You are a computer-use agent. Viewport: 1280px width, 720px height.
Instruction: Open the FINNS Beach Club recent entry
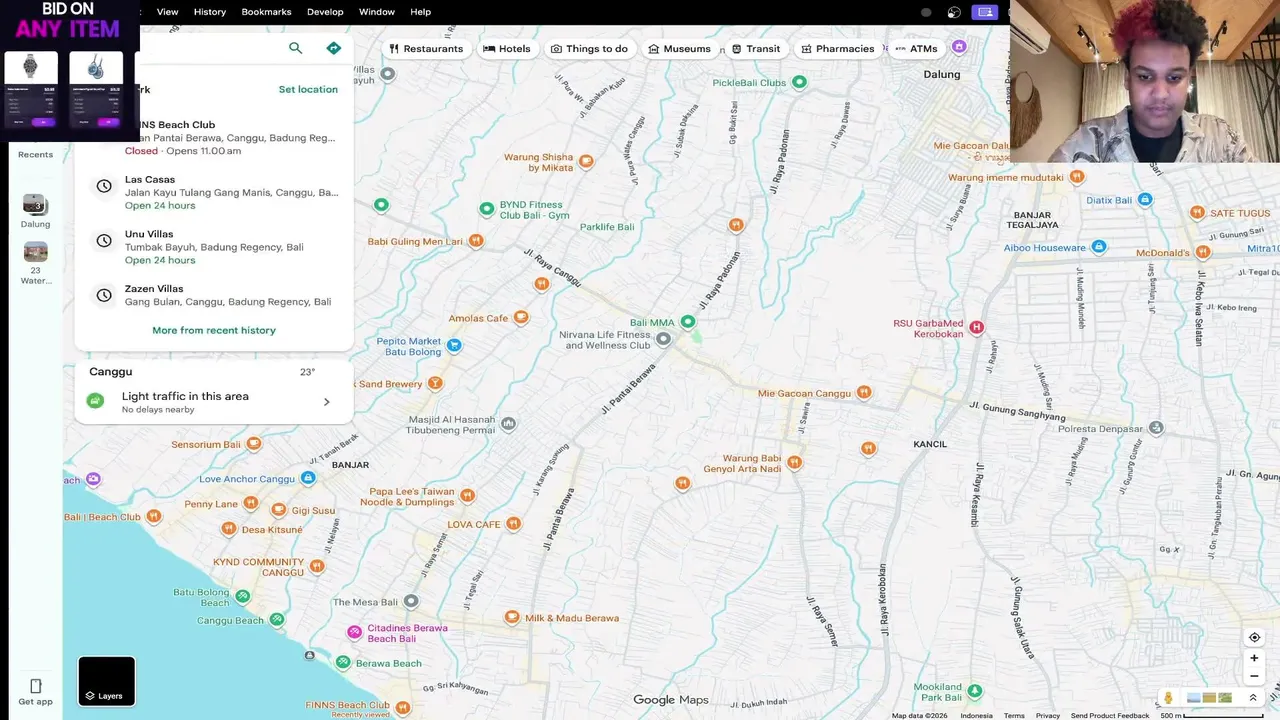[x=214, y=138]
